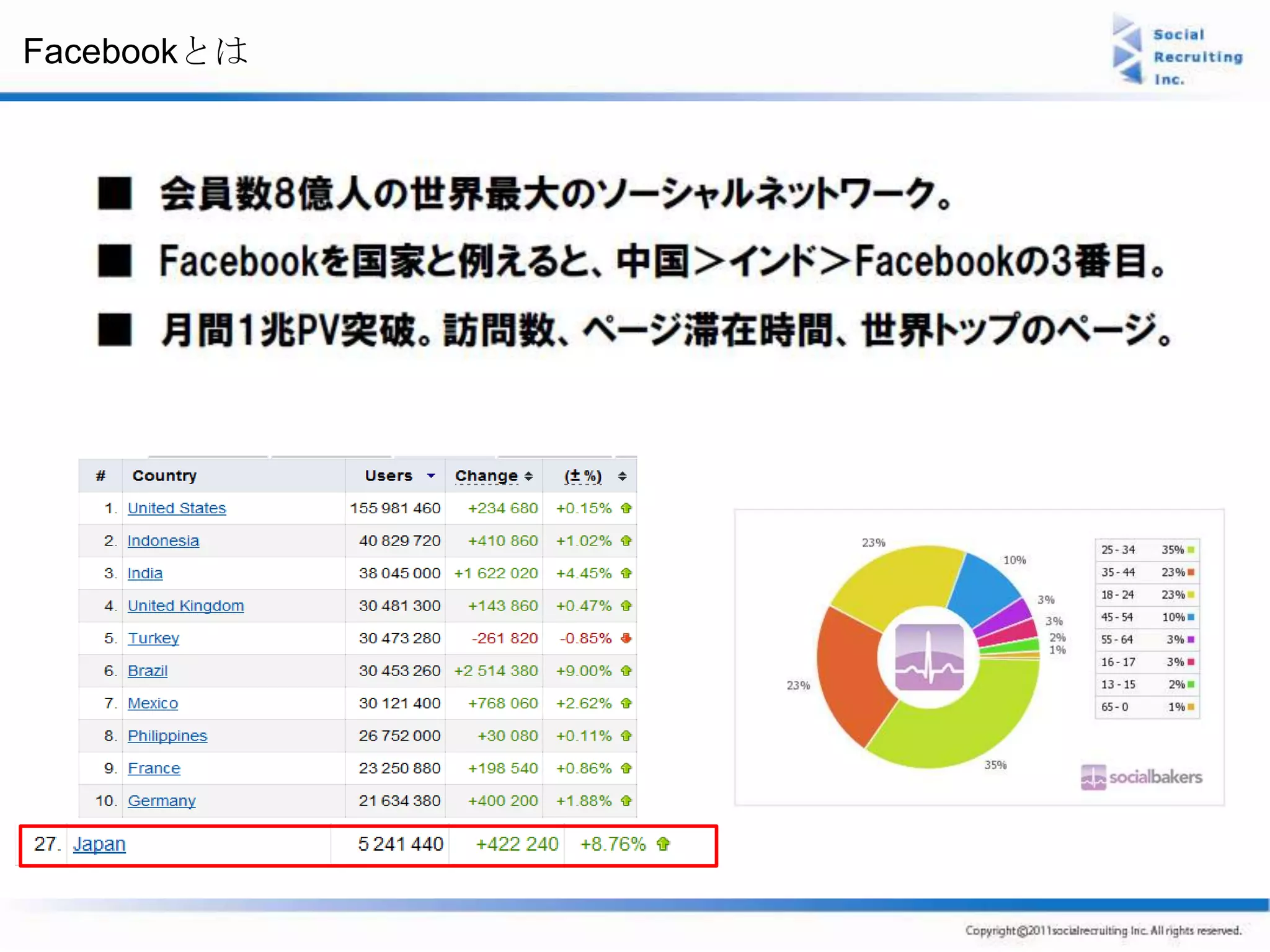Select Brazil percentage +9.00%
Viewport: 1270px width, 952px height.
(584, 671)
